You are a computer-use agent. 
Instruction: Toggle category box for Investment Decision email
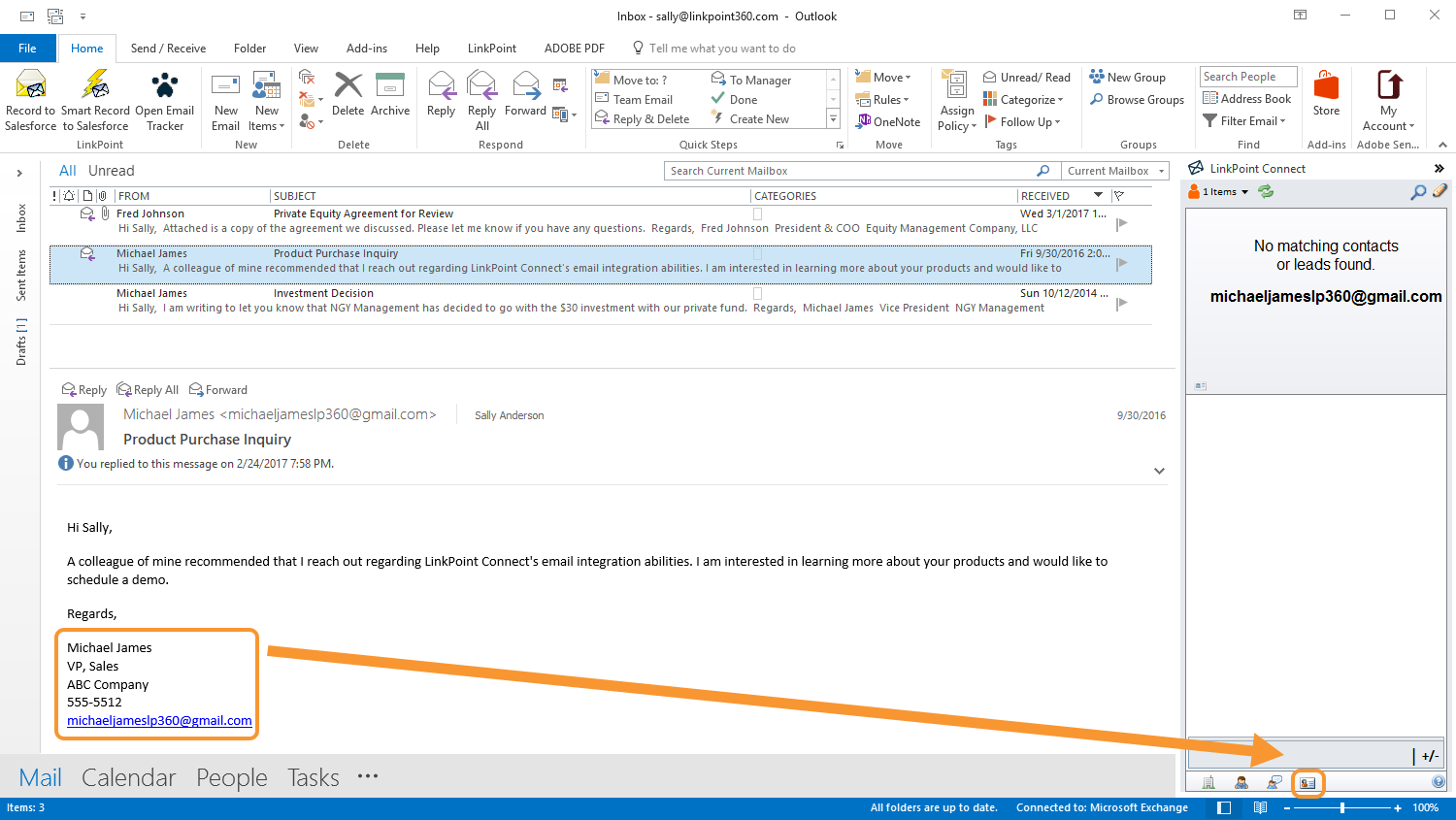tap(758, 293)
